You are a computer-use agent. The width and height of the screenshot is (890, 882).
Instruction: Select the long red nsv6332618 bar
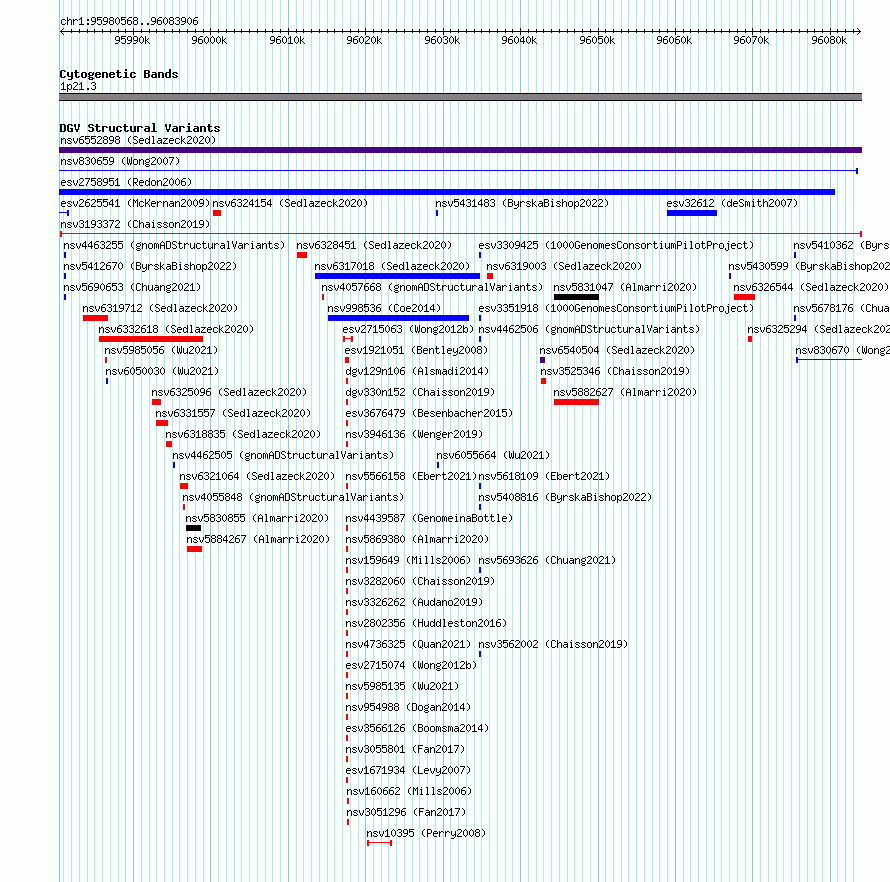point(151,339)
